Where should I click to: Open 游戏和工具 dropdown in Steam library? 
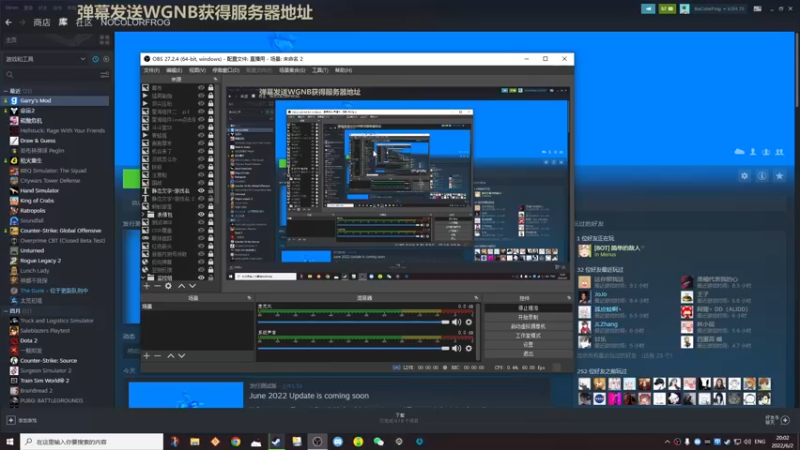[x=45, y=59]
